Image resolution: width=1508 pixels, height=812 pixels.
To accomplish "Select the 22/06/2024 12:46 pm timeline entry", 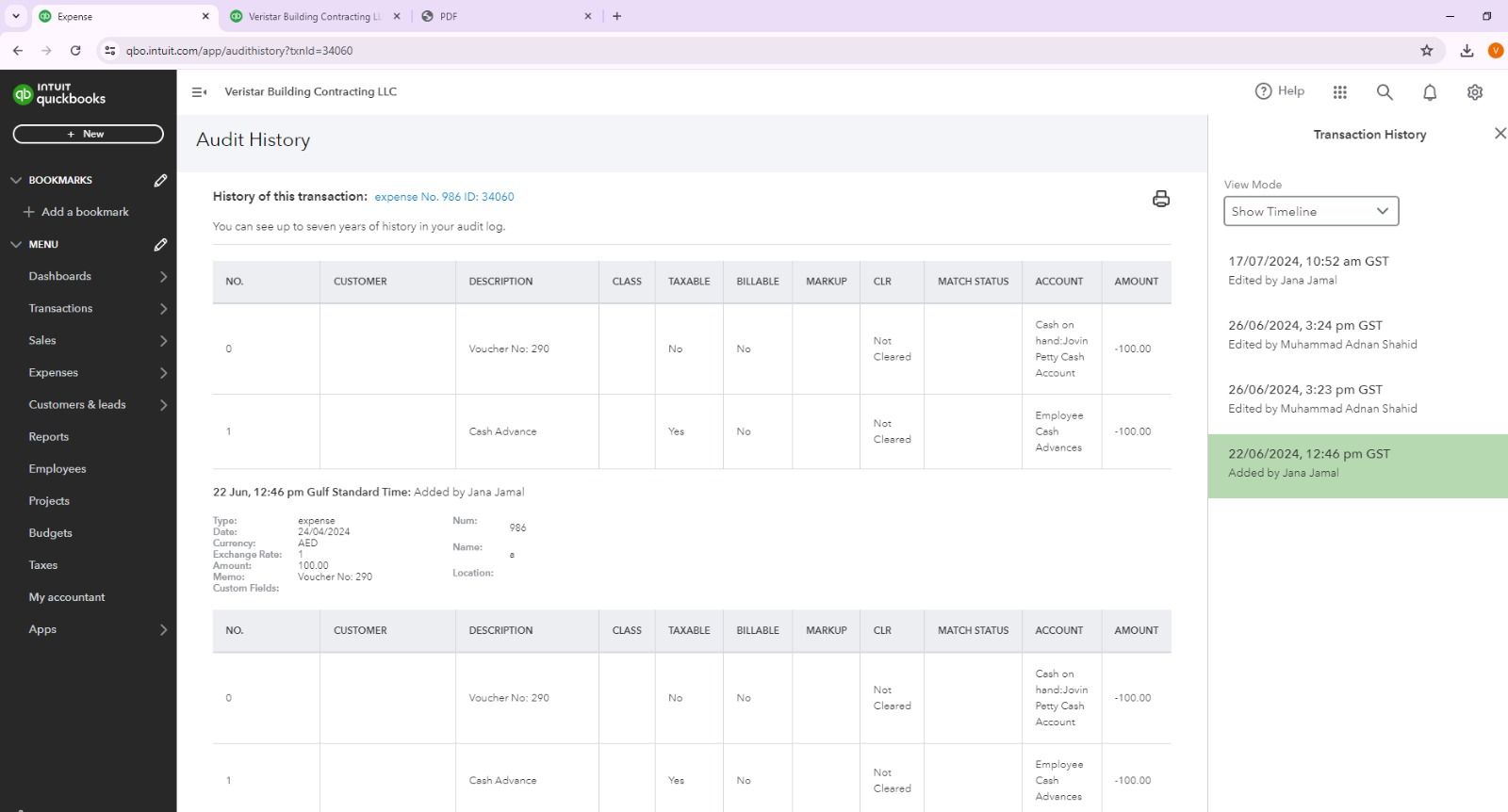I will tap(1358, 466).
